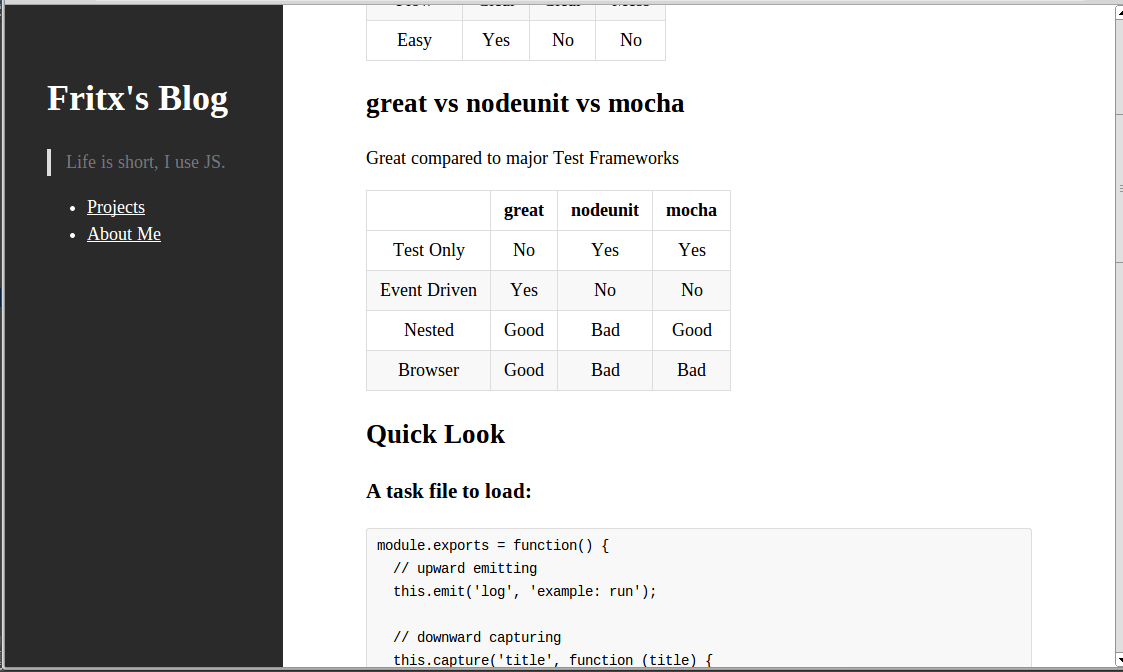Viewport: 1123px width, 672px height.
Task: Click the 'Nested' row label
Action: click(x=428, y=330)
